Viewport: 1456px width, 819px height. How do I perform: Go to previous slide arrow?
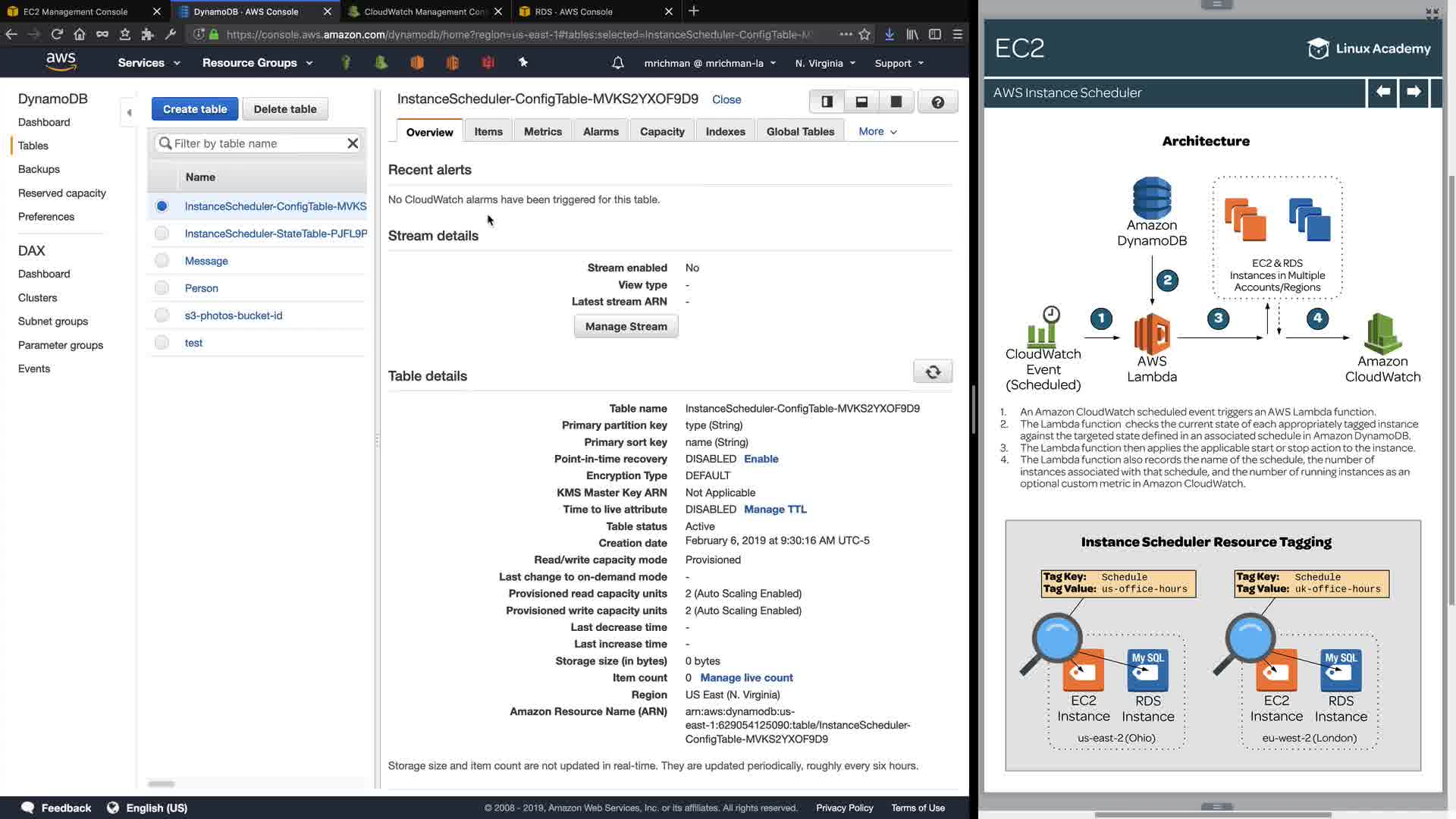[1382, 93]
